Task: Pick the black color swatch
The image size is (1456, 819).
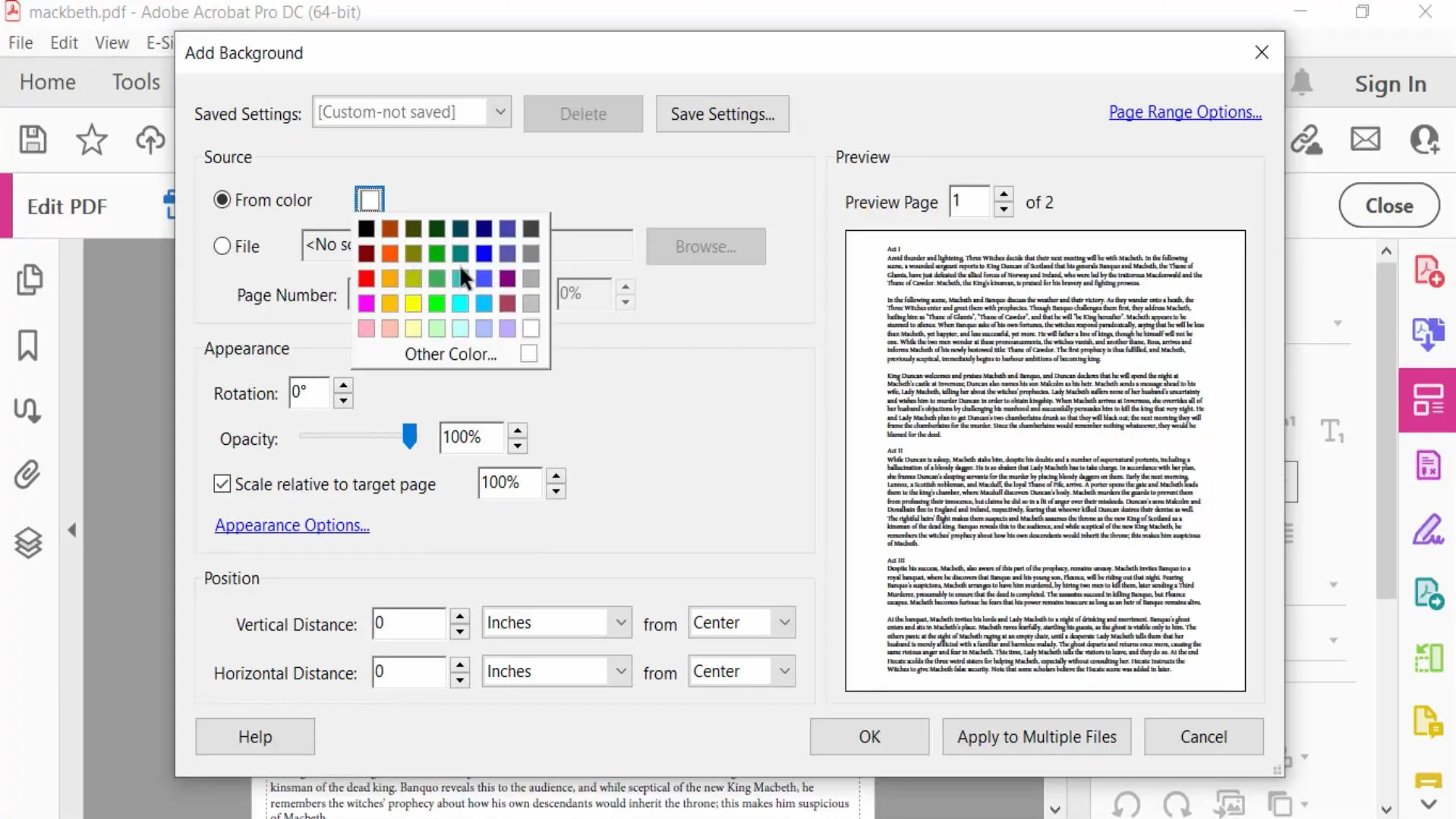Action: (x=366, y=228)
